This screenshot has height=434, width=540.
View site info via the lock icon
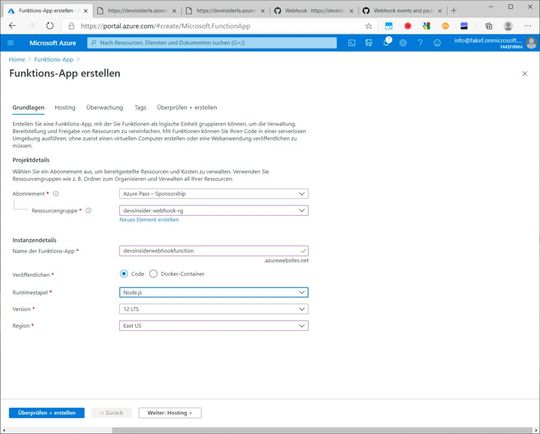click(71, 26)
